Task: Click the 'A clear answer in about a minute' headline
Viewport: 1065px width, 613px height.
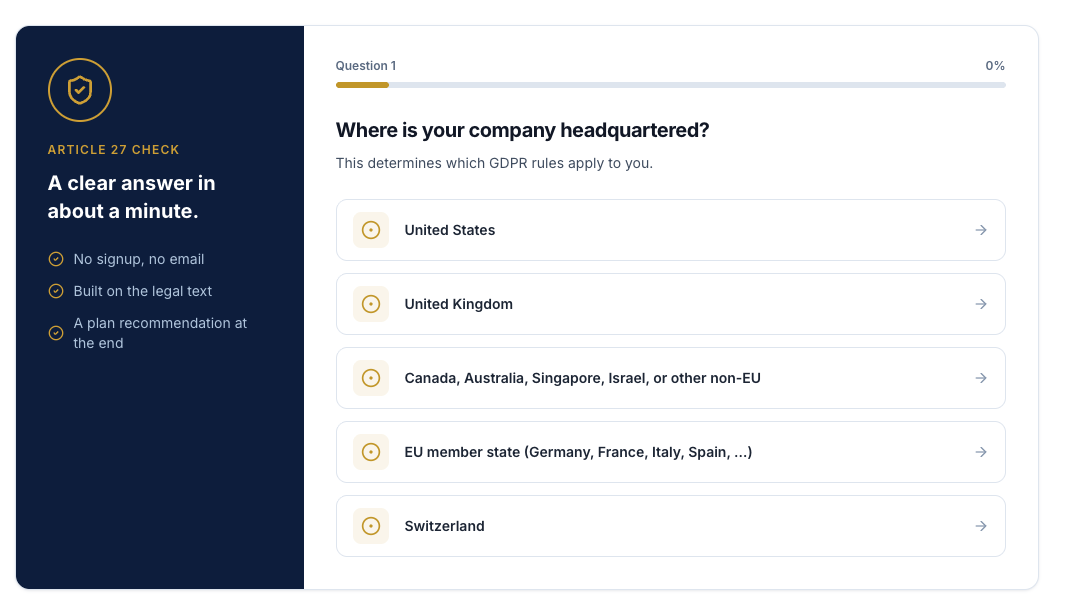Action: coord(132,197)
